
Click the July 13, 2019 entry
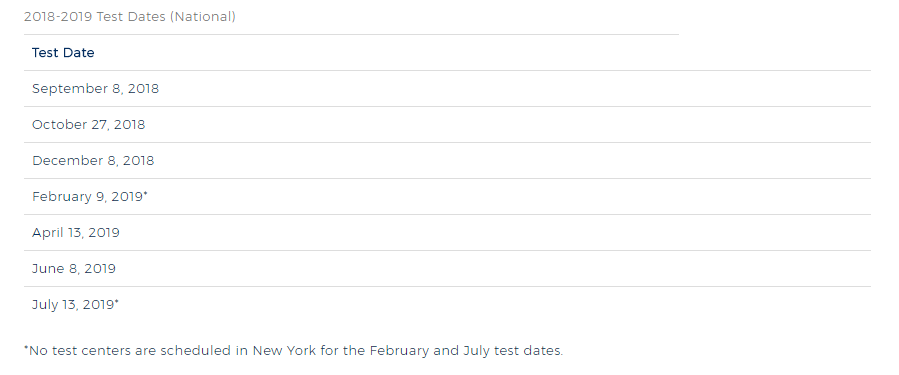tap(73, 305)
